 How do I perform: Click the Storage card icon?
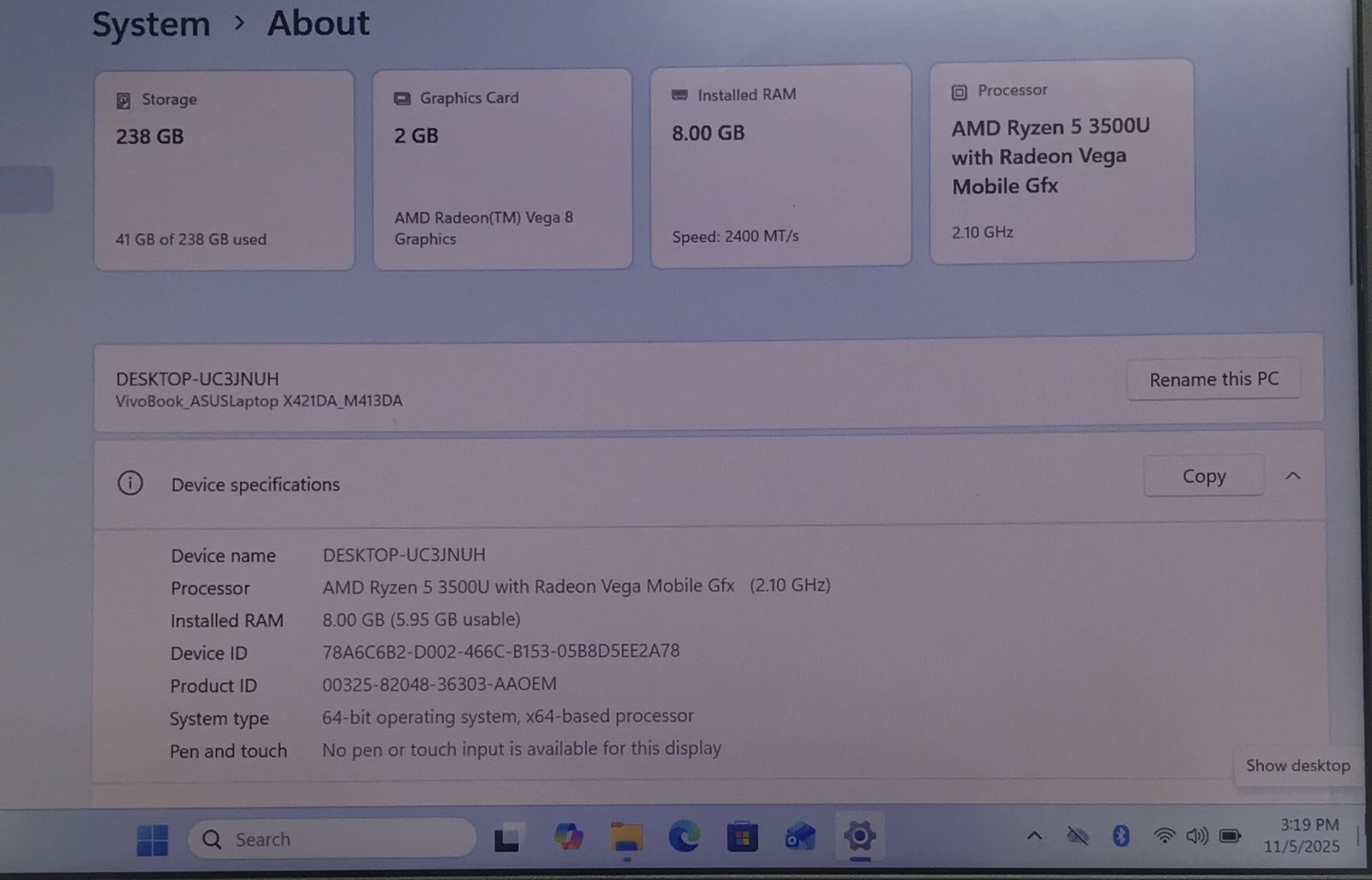[x=123, y=100]
